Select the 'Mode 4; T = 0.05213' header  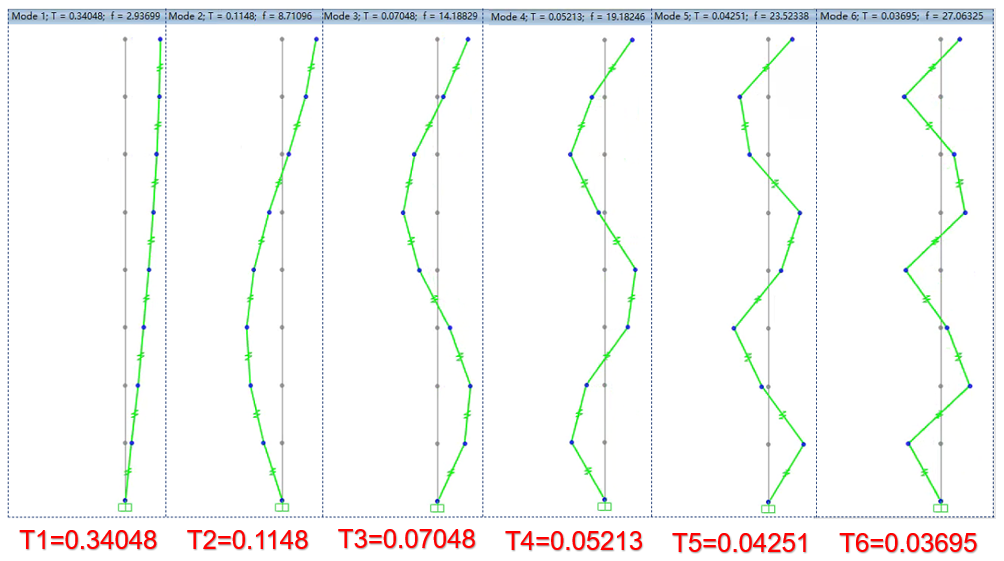tap(567, 17)
